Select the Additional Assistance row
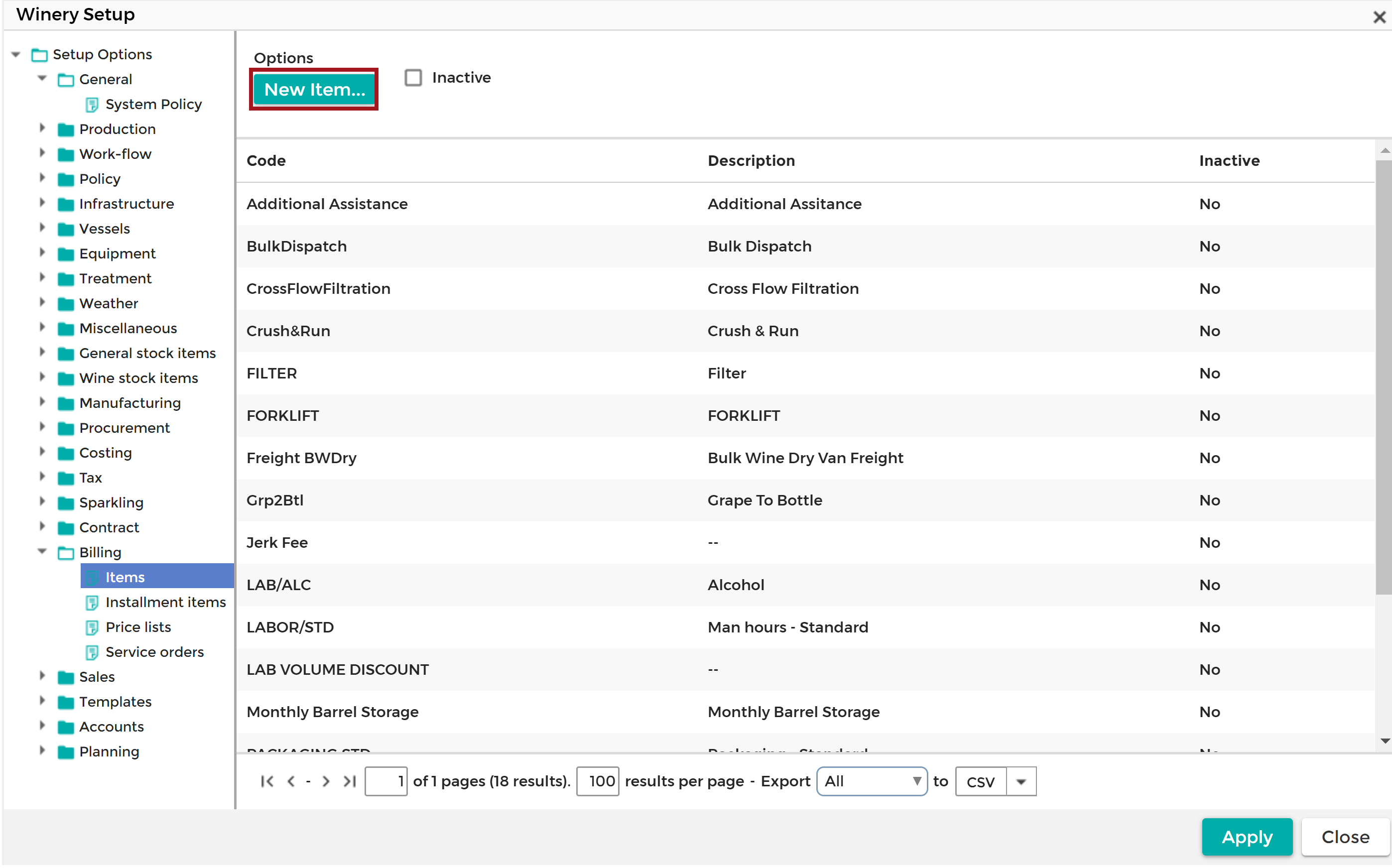 (805, 204)
